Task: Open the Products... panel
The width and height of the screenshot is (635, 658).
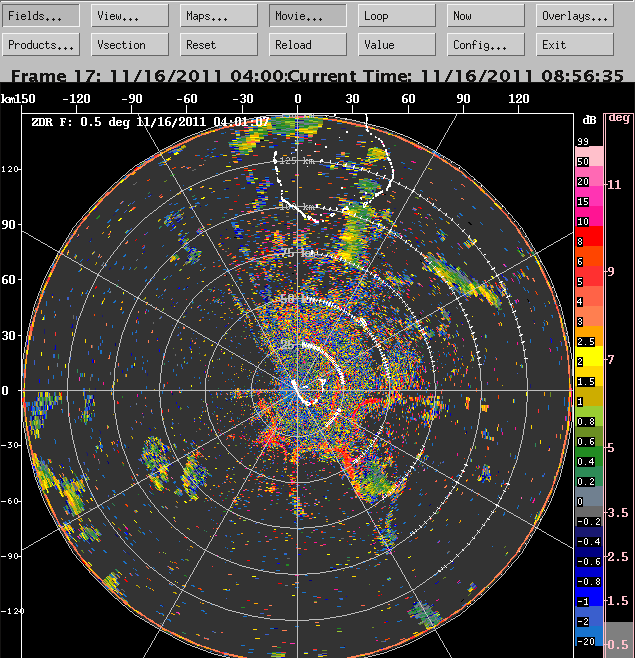Action: point(41,44)
